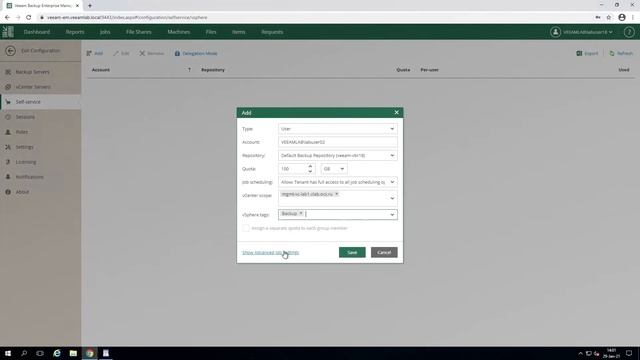Open Show advanced job settings link
Screen dimensions: 640x360
[x=270, y=253]
